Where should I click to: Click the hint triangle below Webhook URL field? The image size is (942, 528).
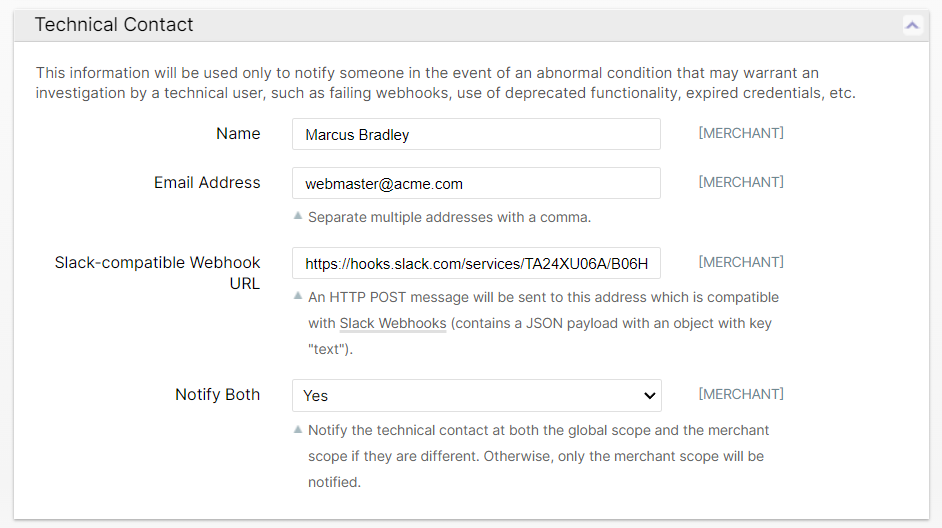[x=298, y=296]
